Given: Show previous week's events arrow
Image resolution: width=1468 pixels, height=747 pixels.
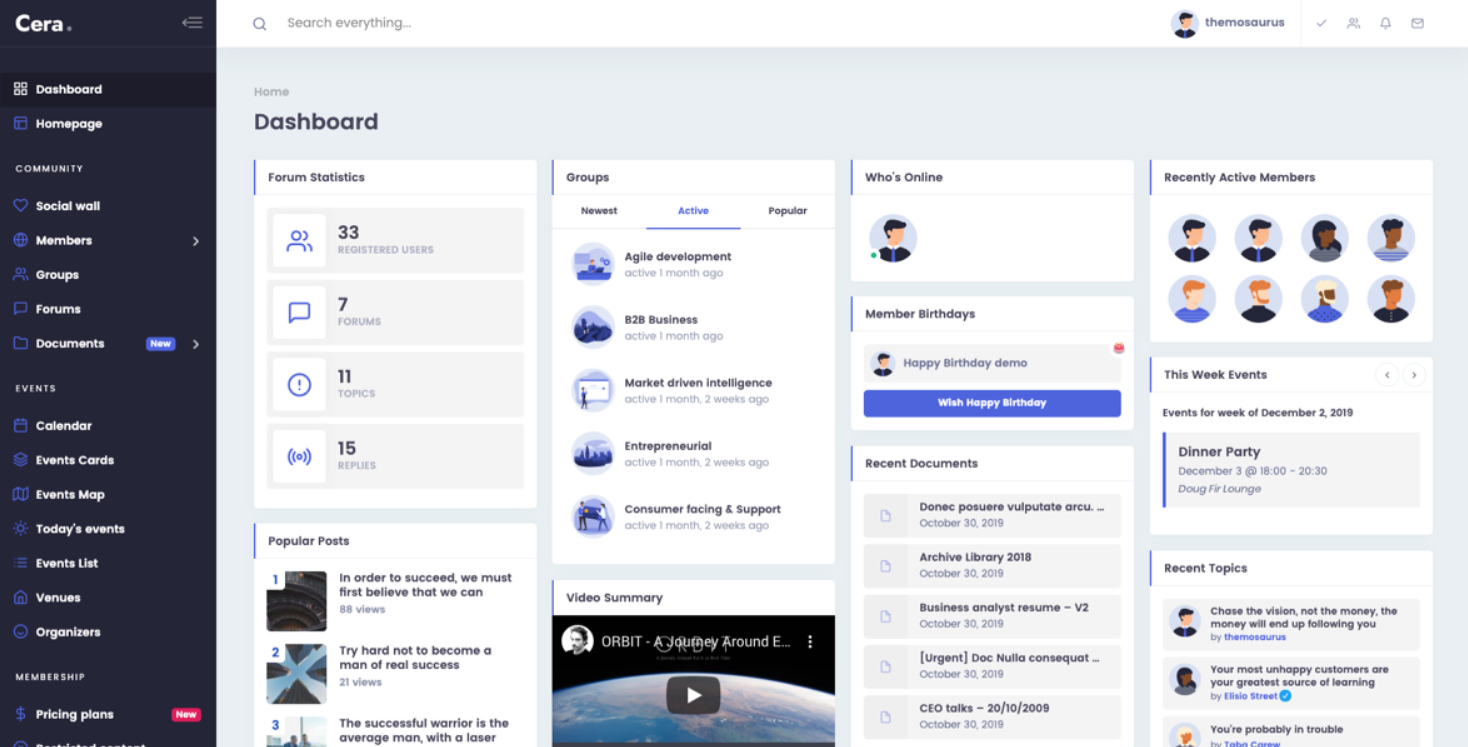Looking at the screenshot, I should pos(1386,375).
